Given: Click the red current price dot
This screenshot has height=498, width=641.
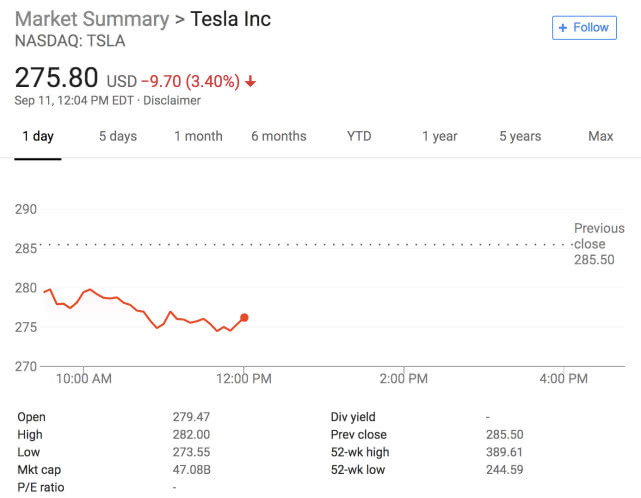Looking at the screenshot, I should tap(244, 318).
